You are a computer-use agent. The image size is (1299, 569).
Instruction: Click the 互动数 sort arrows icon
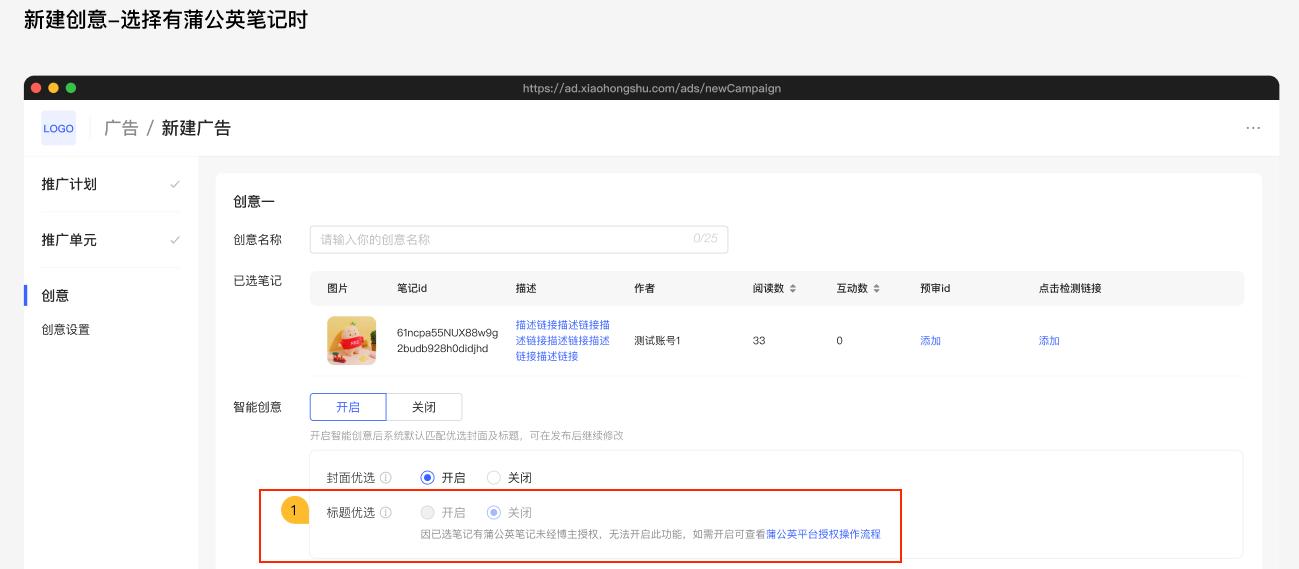pyautogui.click(x=877, y=289)
